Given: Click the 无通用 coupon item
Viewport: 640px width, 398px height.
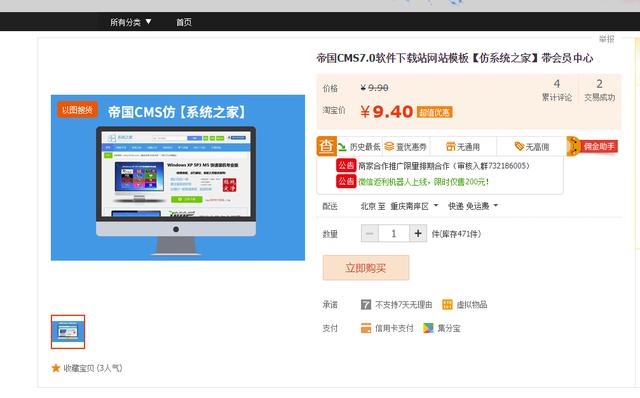Looking at the screenshot, I should pos(463,147).
